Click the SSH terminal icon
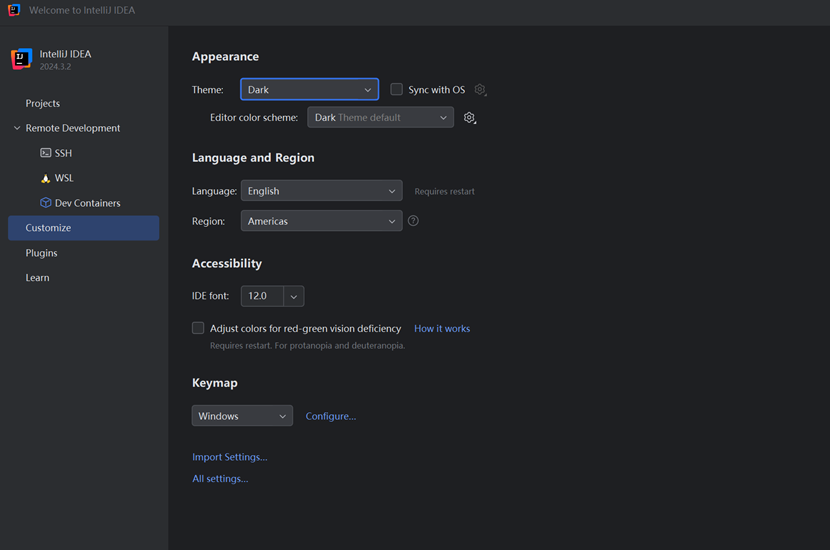The height and width of the screenshot is (550, 830). (x=46, y=153)
